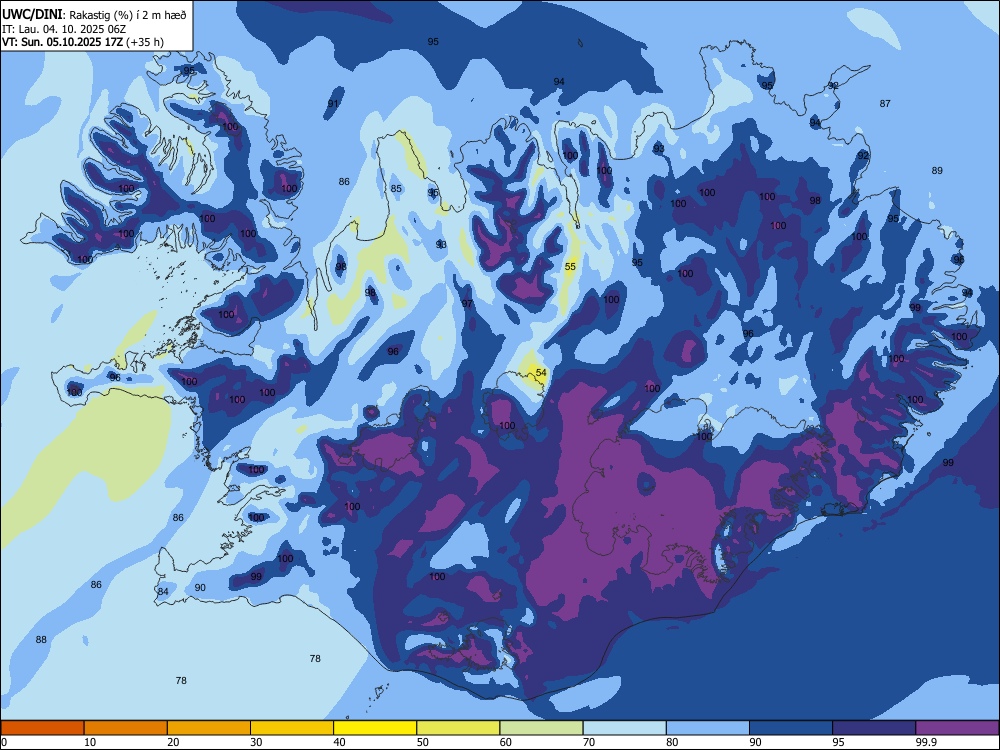Click the medium blue 80–90 legend swatch
This screenshot has width=1000, height=750.
tap(707, 728)
